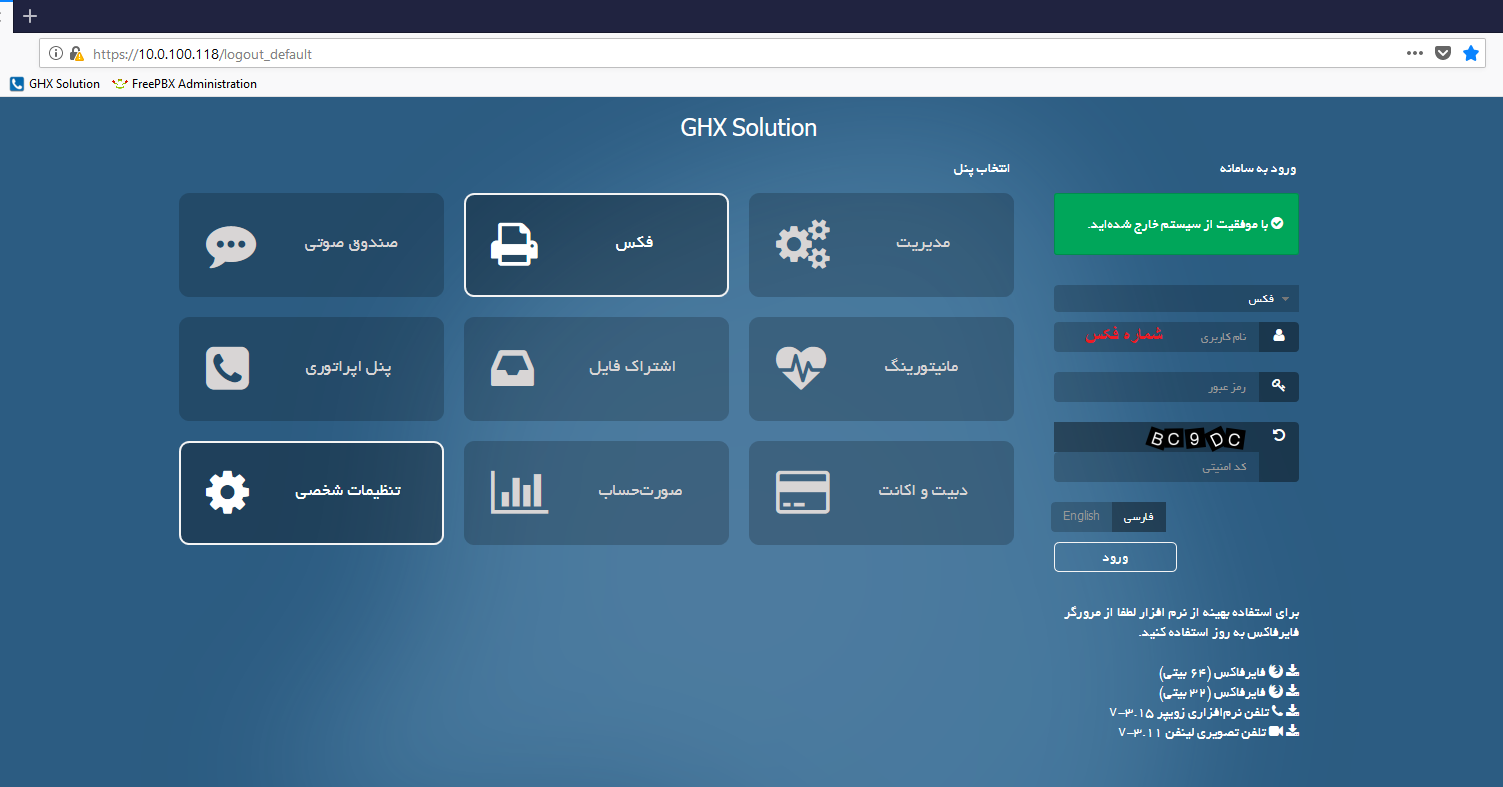Click the GHX Solution page title

[749, 128]
